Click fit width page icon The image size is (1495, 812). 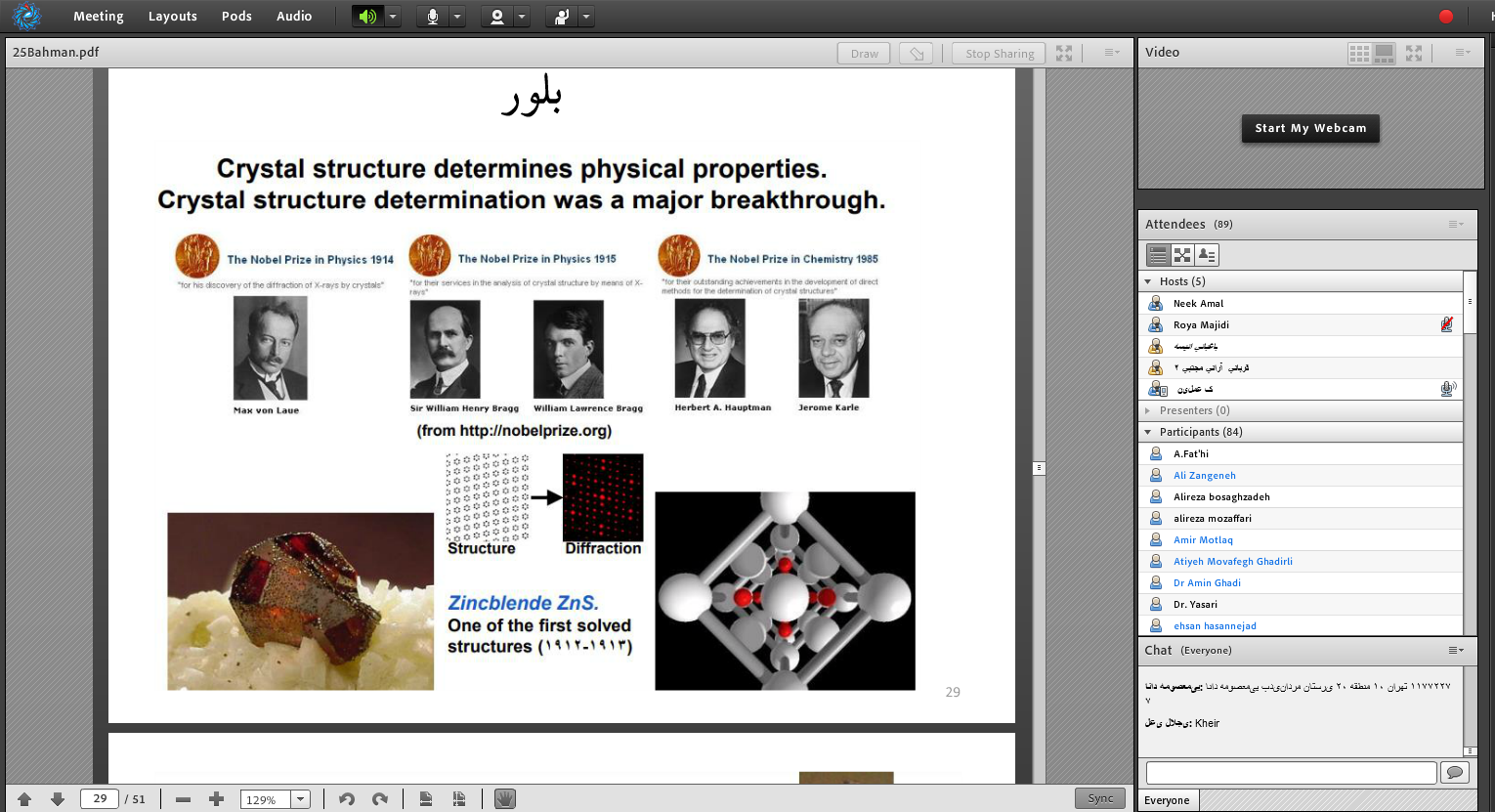tap(426, 799)
